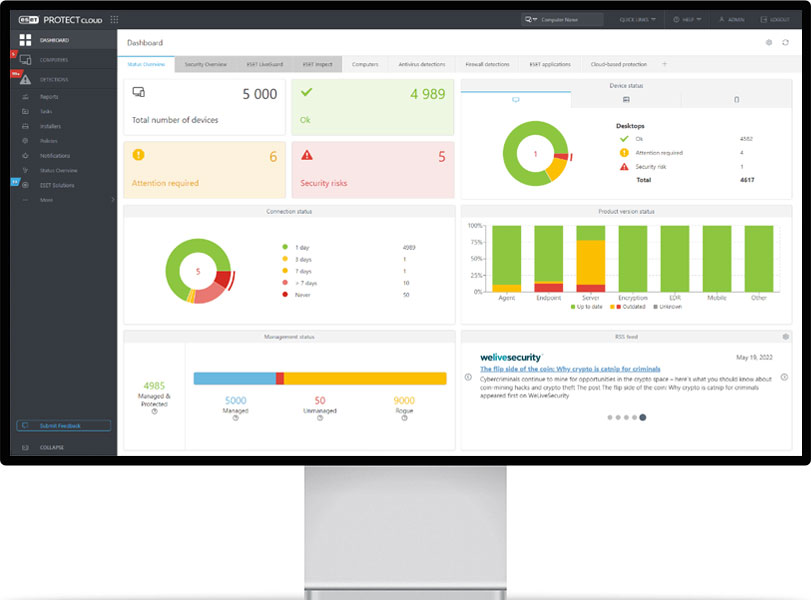The width and height of the screenshot is (811, 600).
Task: Open the Help dropdown menu
Action: (x=687, y=20)
